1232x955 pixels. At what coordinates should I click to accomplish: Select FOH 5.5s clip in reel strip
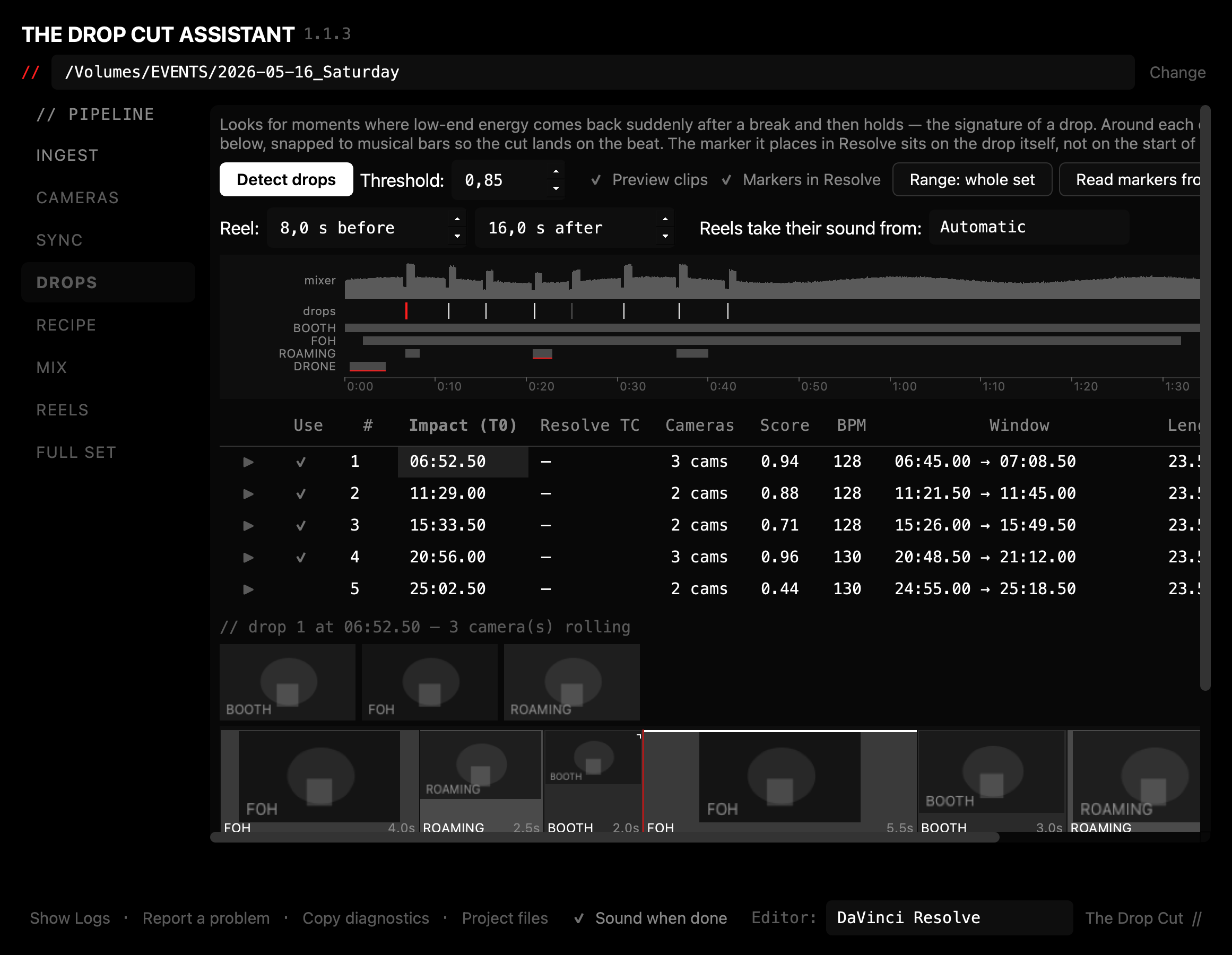780,782
